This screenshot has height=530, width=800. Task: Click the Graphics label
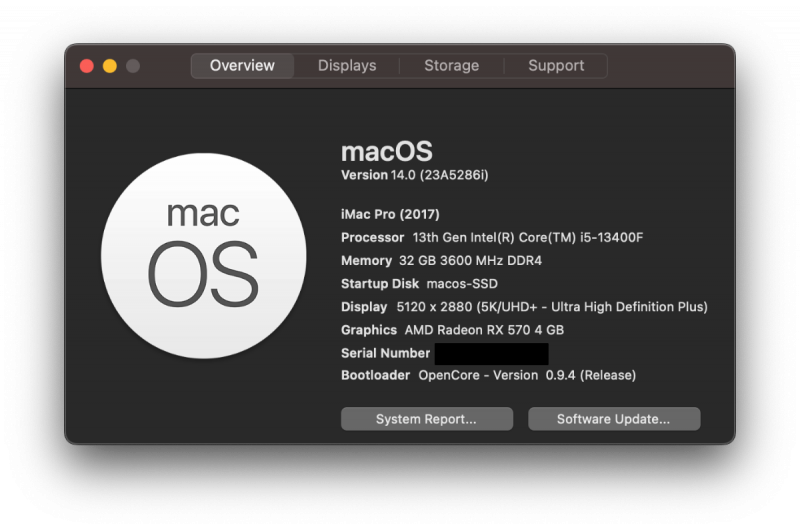369,330
